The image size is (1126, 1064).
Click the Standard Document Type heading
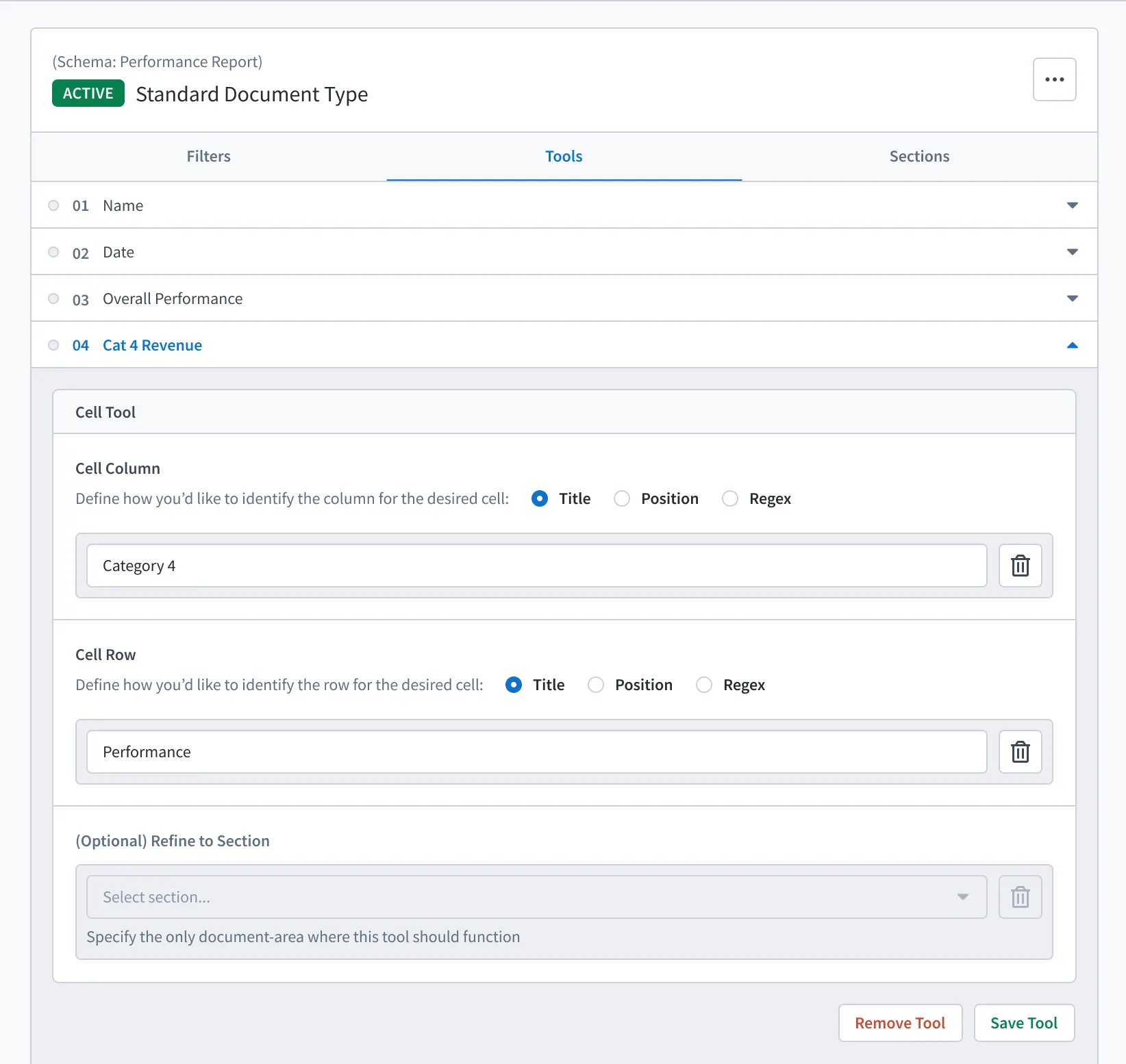[x=252, y=94]
